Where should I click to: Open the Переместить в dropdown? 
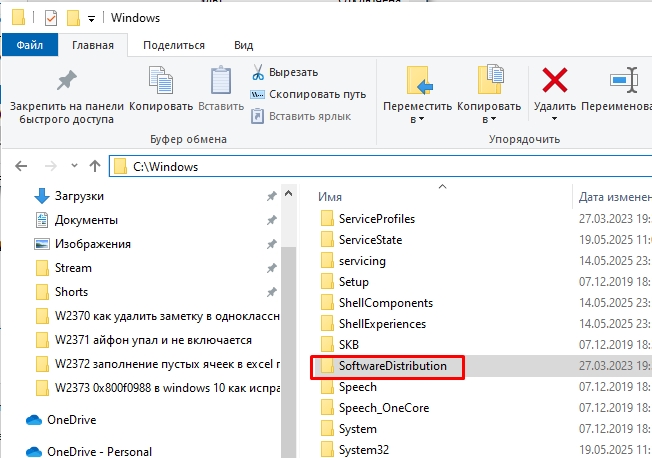coord(417,95)
